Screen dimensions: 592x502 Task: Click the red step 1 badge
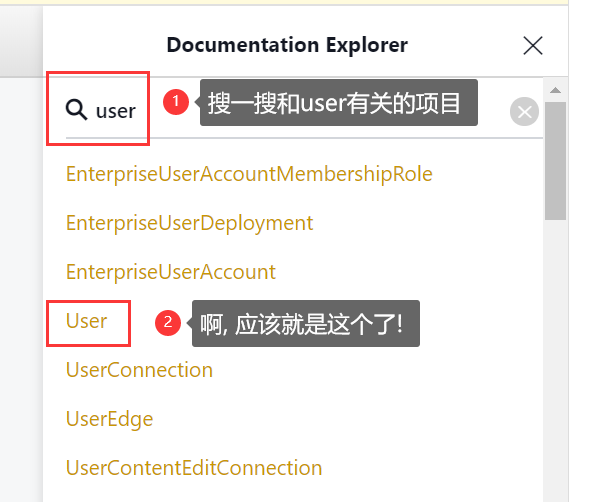click(176, 102)
